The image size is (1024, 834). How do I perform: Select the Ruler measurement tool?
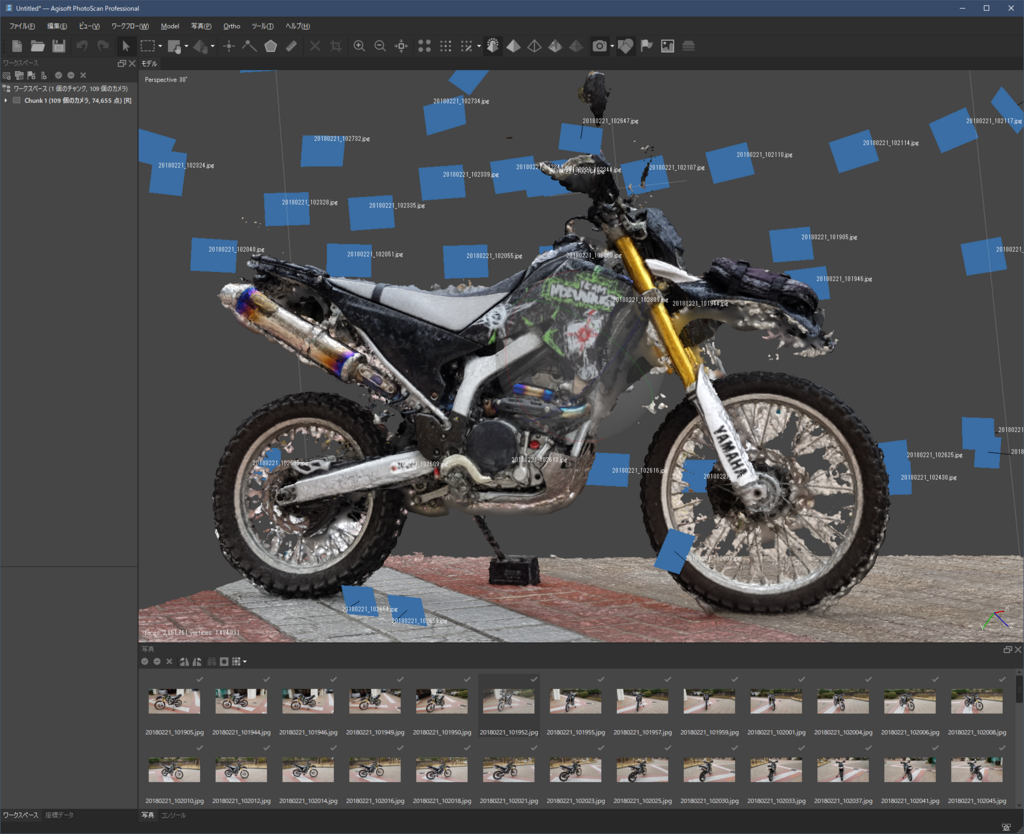pyautogui.click(x=291, y=46)
